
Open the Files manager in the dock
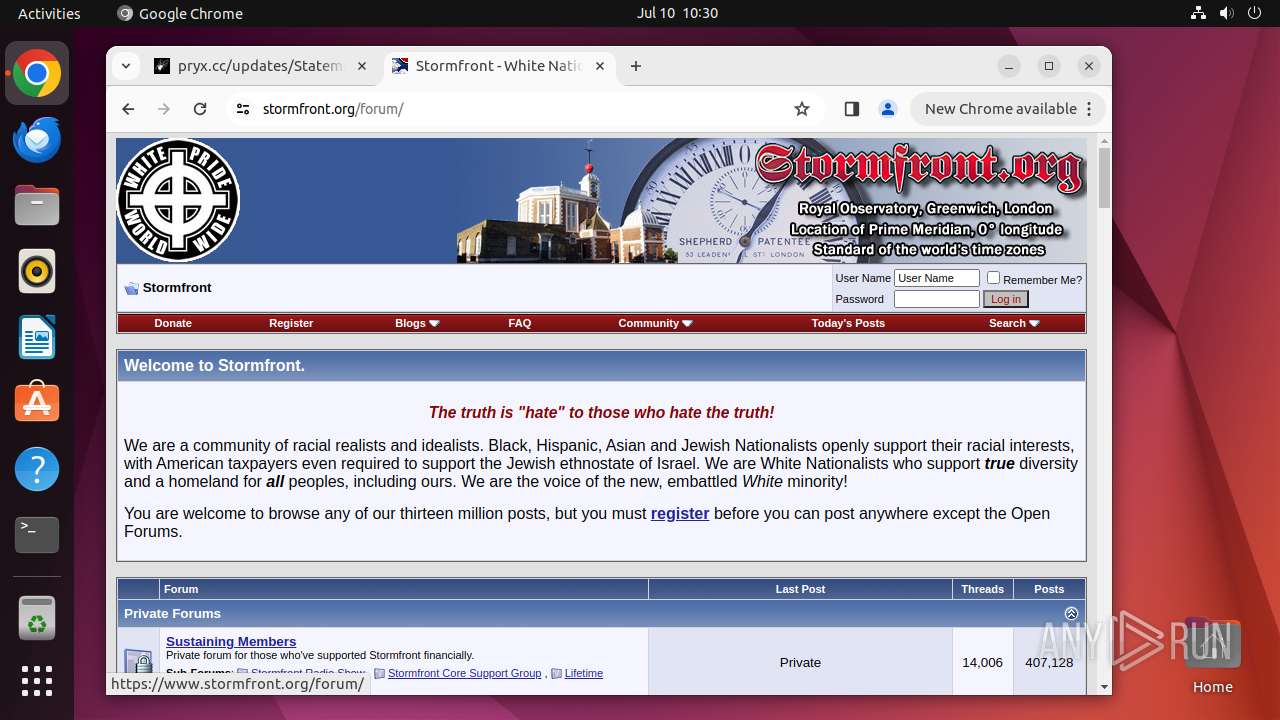(37, 205)
